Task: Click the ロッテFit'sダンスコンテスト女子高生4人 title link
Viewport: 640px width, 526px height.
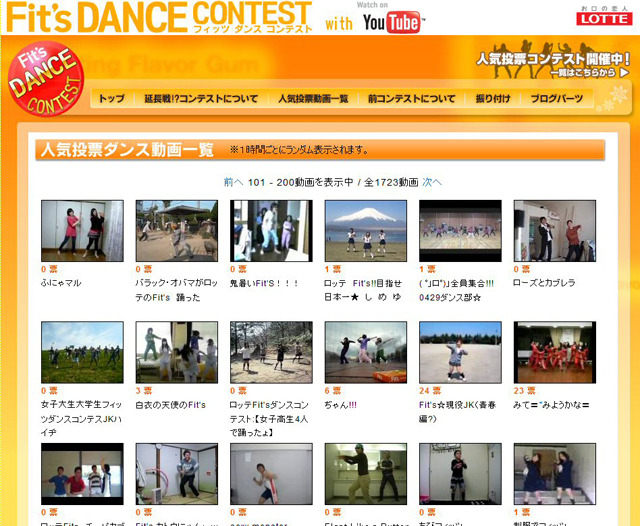Action: [269, 419]
